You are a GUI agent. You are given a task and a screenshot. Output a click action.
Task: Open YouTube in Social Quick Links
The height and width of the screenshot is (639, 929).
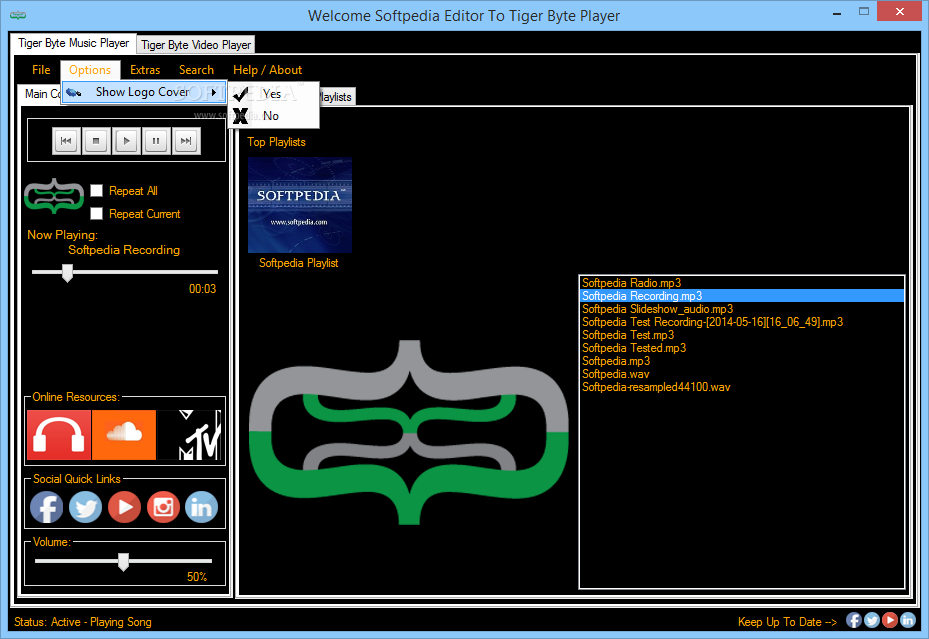124,507
